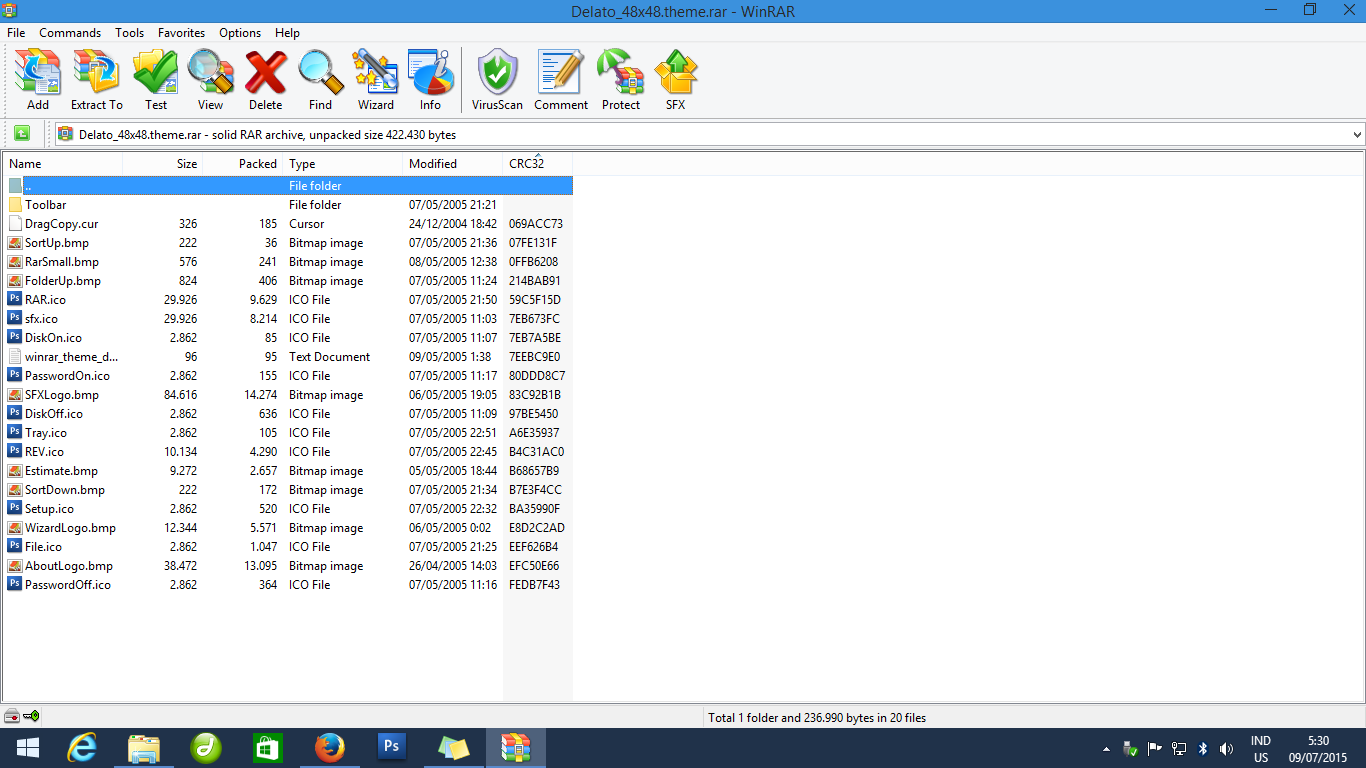Select the file Tray.ico

point(289,433)
